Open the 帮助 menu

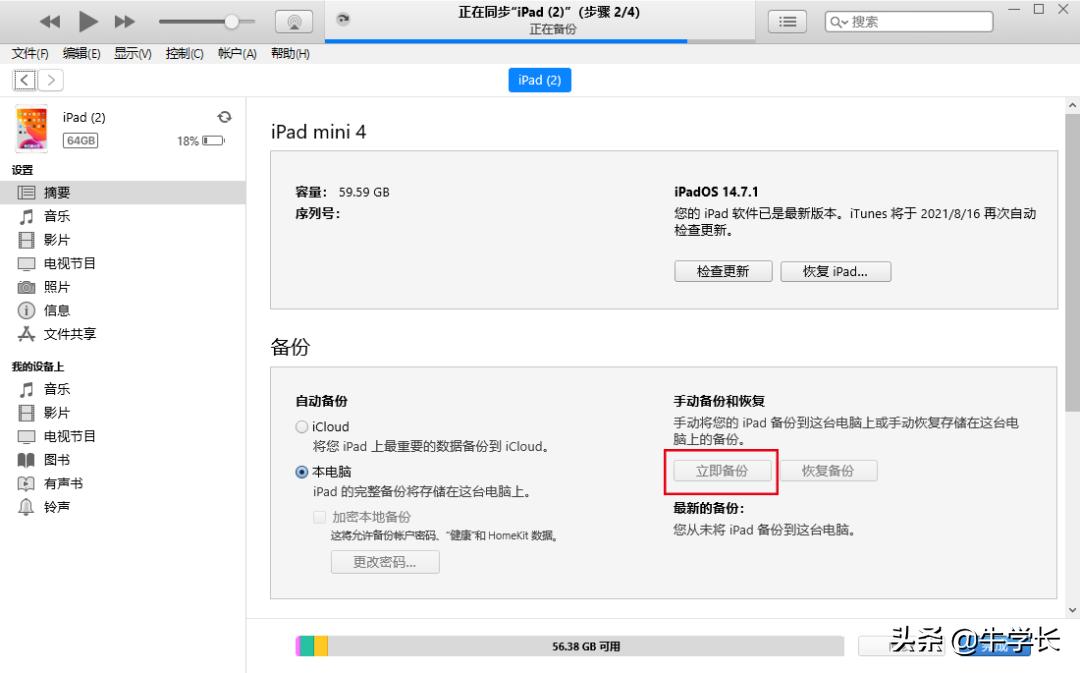coord(288,53)
